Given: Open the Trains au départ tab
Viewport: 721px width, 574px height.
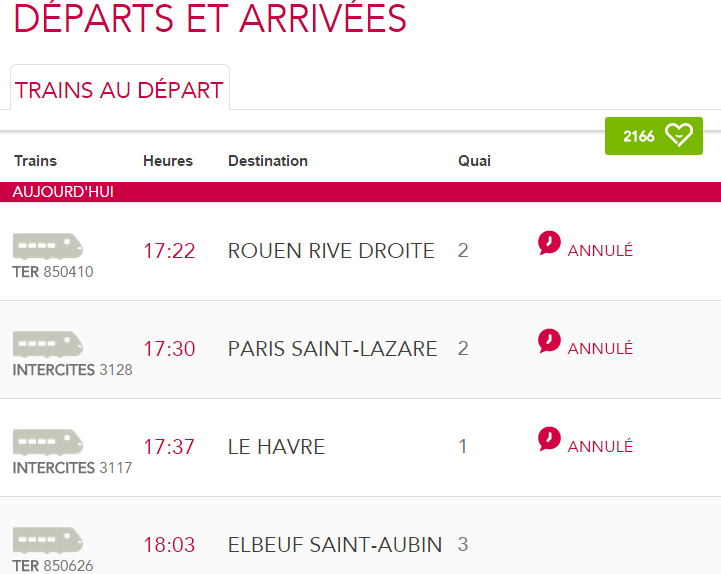Looking at the screenshot, I should [x=119, y=90].
